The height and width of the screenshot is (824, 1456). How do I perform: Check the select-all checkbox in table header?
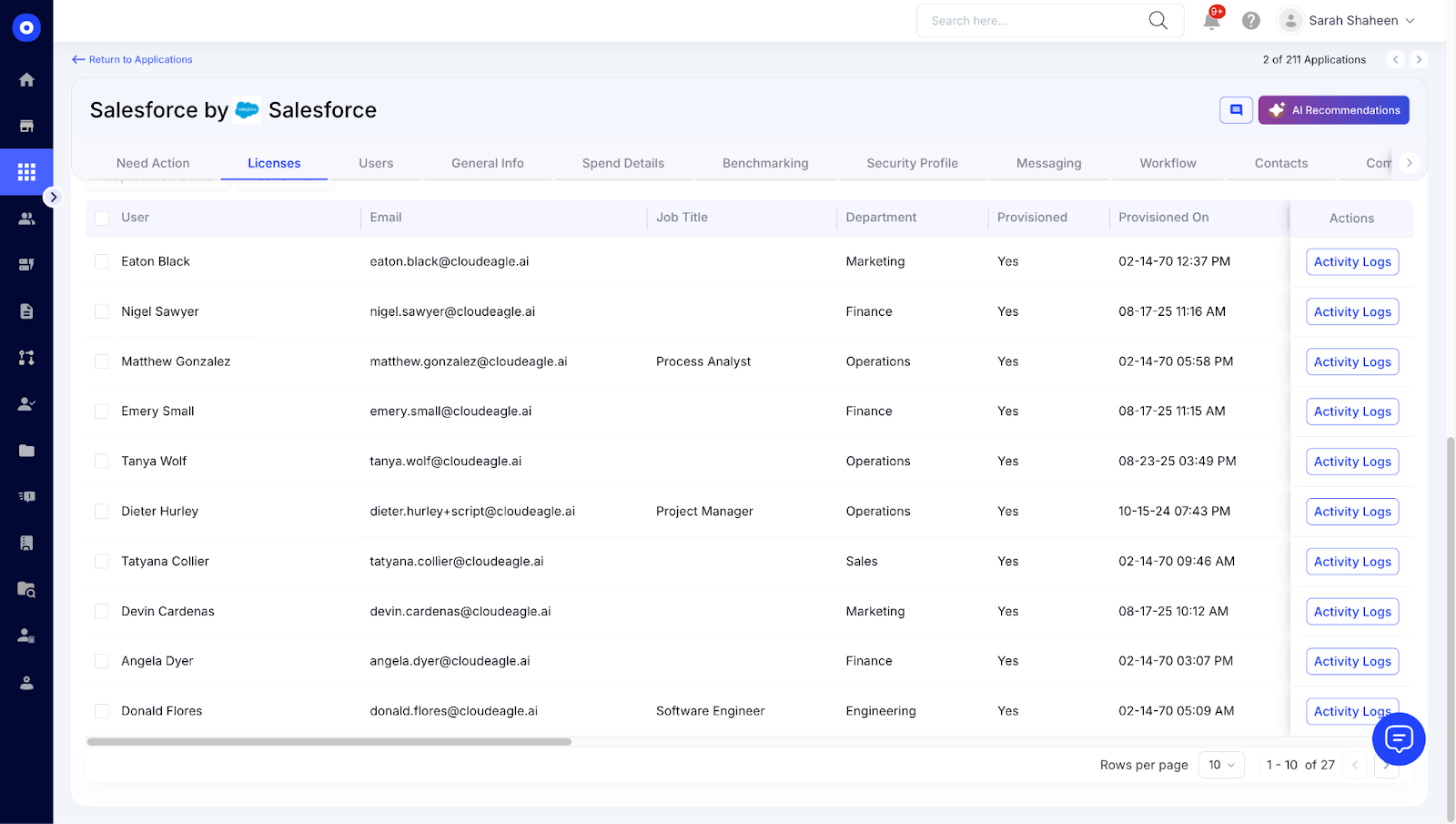[x=101, y=218]
